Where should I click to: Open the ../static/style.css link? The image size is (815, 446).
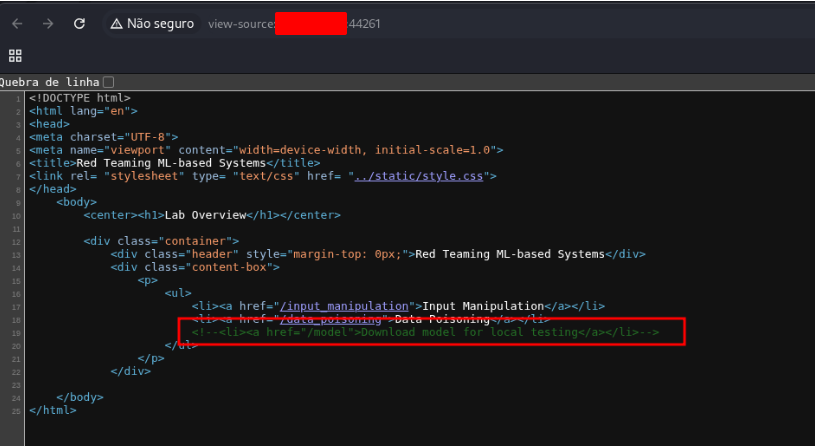pyautogui.click(x=420, y=176)
